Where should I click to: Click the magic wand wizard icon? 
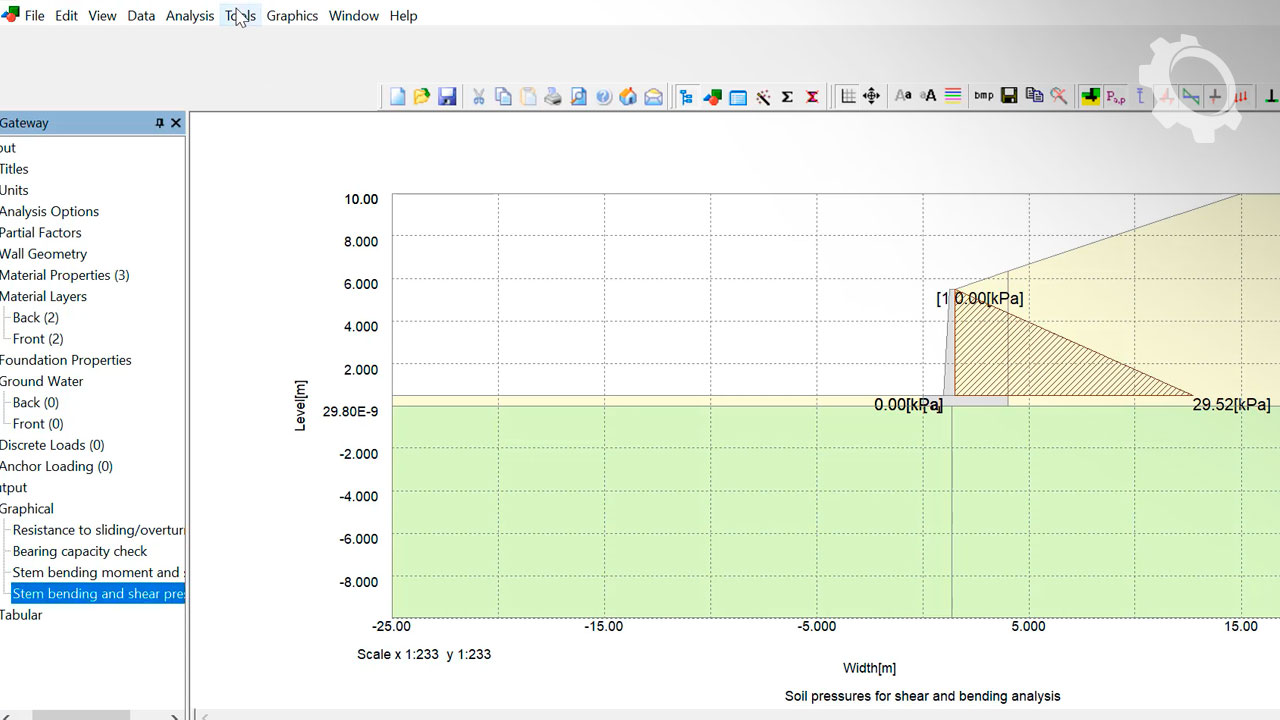tap(763, 96)
